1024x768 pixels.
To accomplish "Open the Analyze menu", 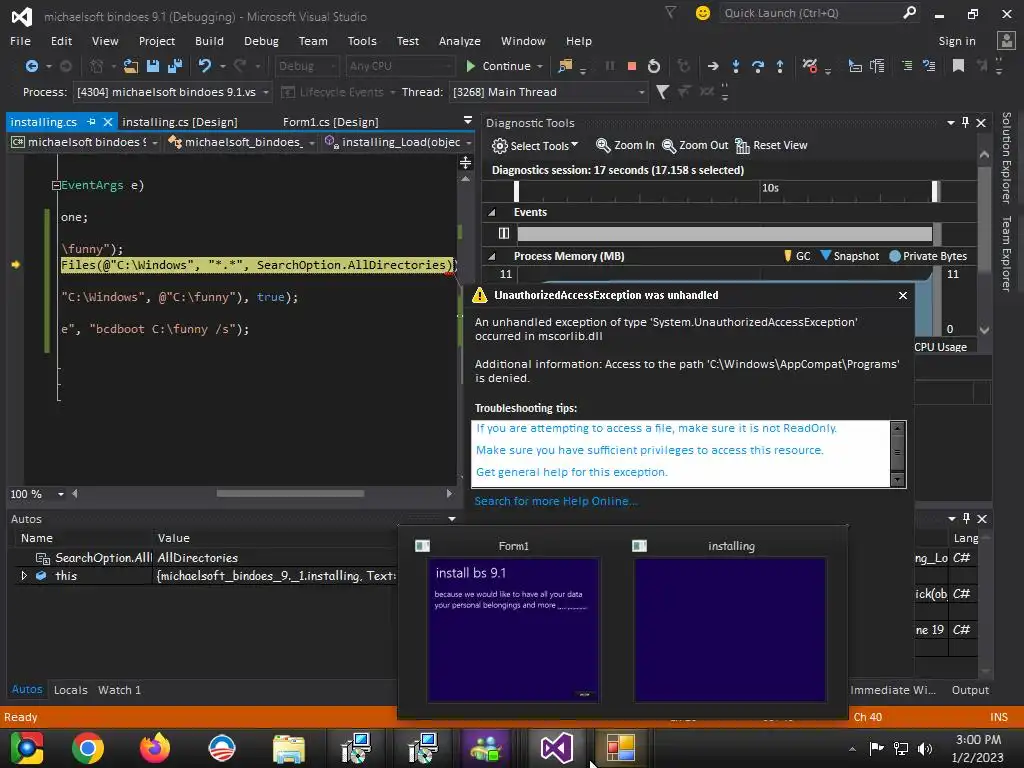I will click(x=460, y=40).
